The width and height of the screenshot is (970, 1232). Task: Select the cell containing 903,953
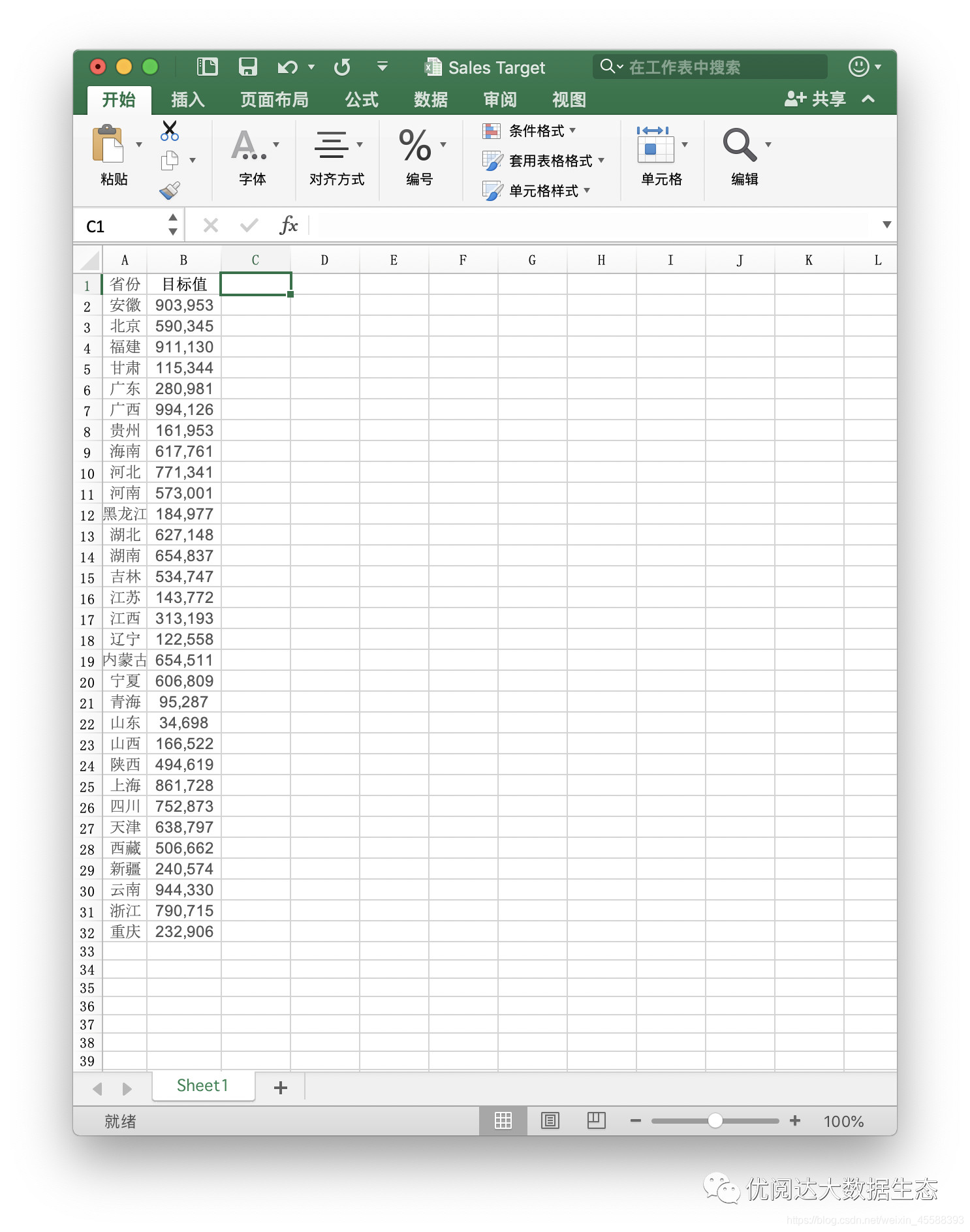(184, 305)
